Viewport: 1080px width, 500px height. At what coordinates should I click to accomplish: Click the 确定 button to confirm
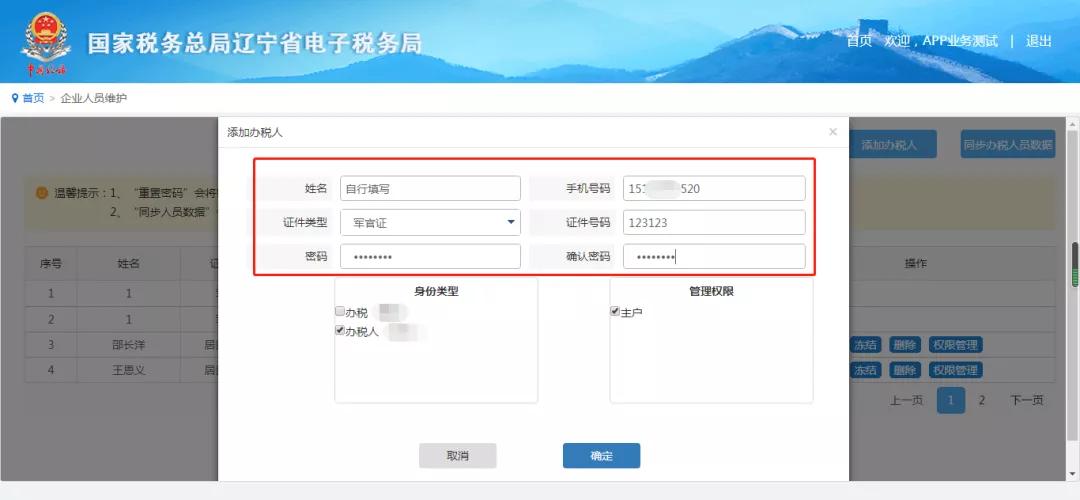(601, 456)
